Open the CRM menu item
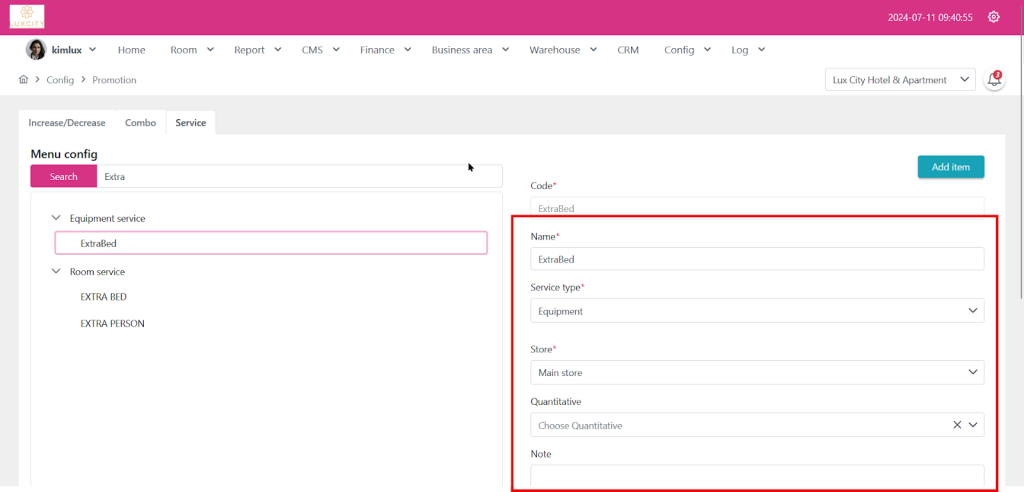This screenshot has height=492, width=1024. (x=628, y=50)
